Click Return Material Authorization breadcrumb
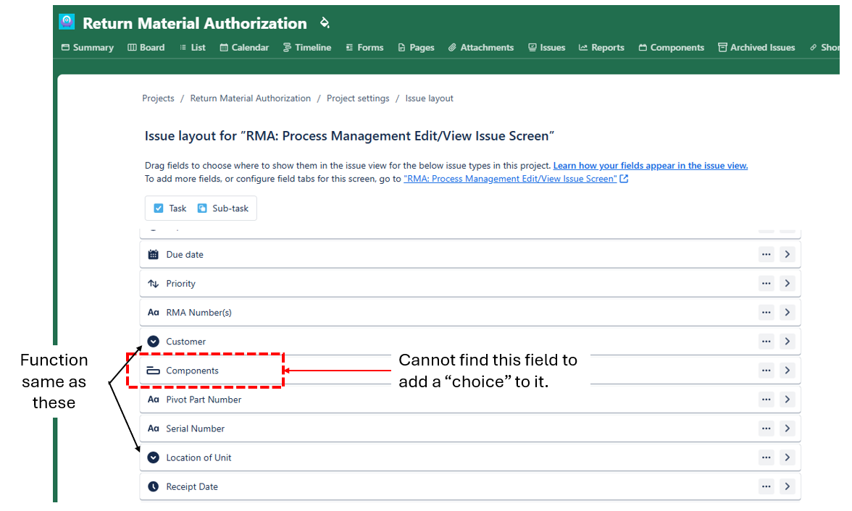Screen dimensions: 852x511 point(250,98)
